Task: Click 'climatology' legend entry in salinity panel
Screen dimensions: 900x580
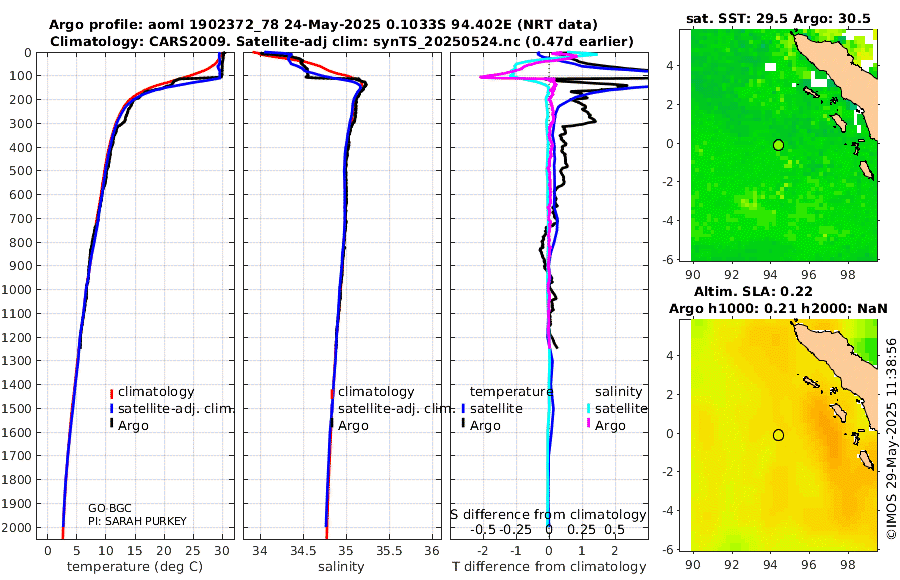Action: [x=376, y=392]
